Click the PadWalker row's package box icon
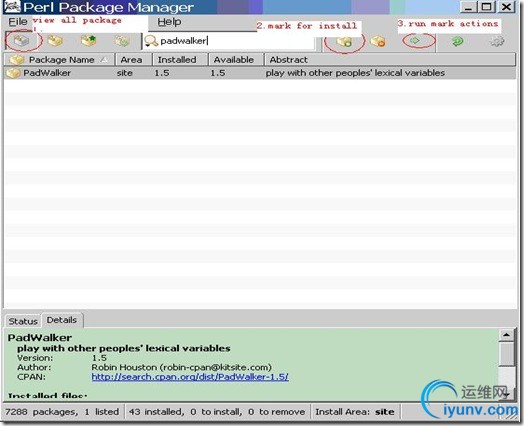 pyautogui.click(x=13, y=73)
